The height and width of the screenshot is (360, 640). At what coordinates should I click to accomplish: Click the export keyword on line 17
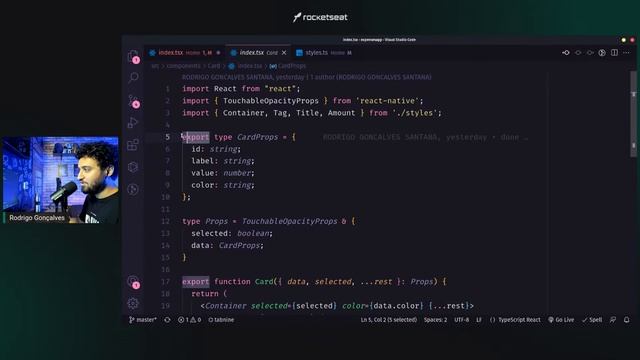pos(196,282)
